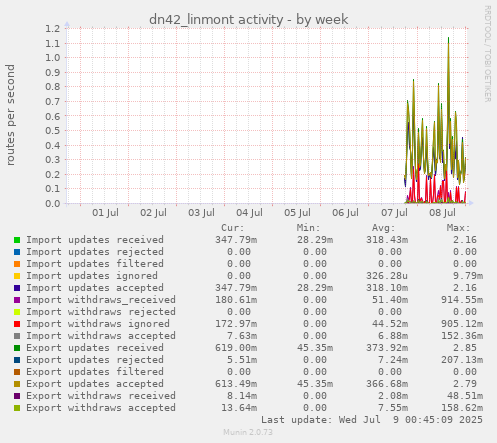Click the 'Export withdraws received' legend label
497x443 pixels.
(x=101, y=396)
